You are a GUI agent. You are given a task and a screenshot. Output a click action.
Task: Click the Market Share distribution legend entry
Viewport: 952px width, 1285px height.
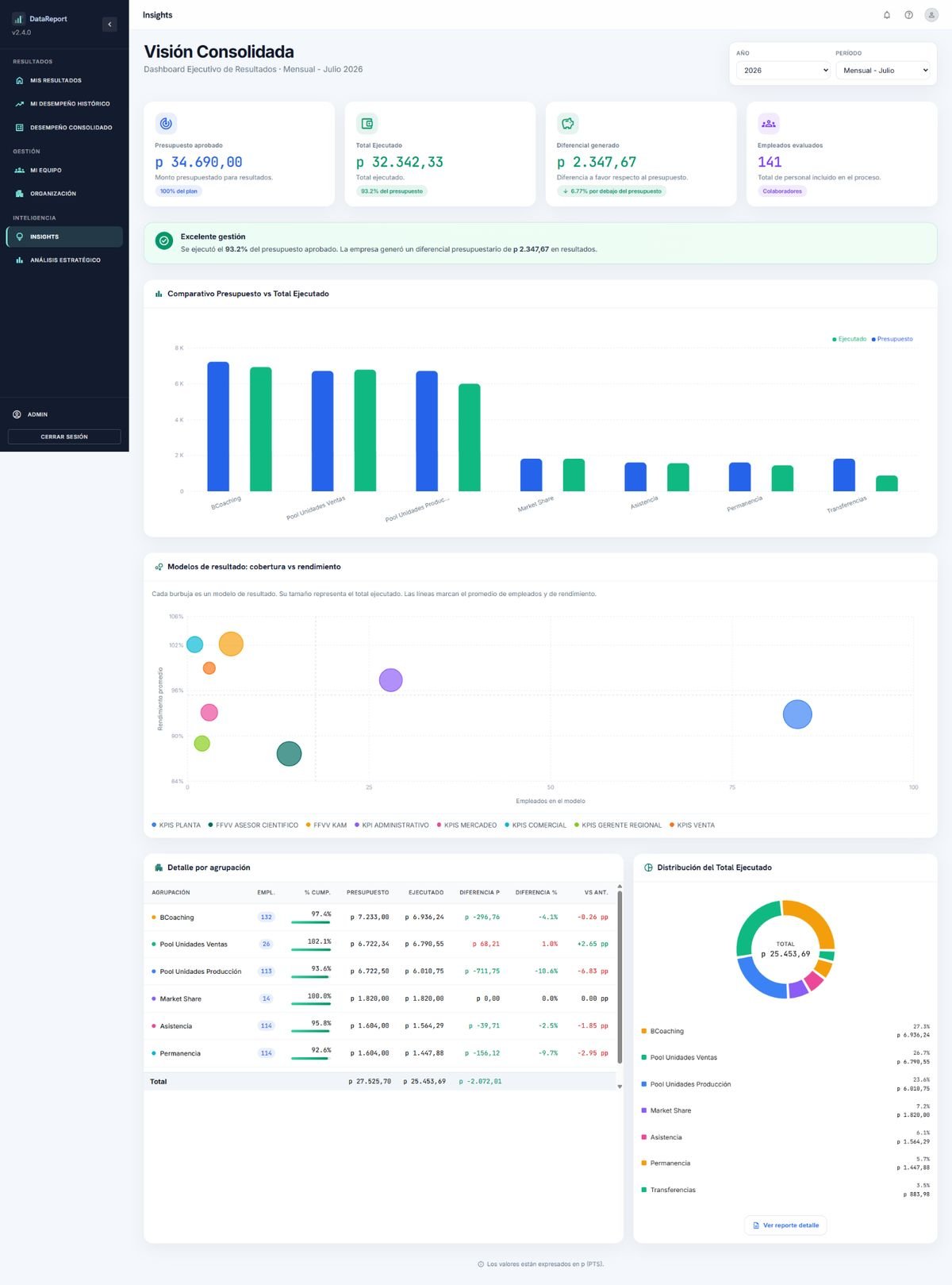[785, 1110]
